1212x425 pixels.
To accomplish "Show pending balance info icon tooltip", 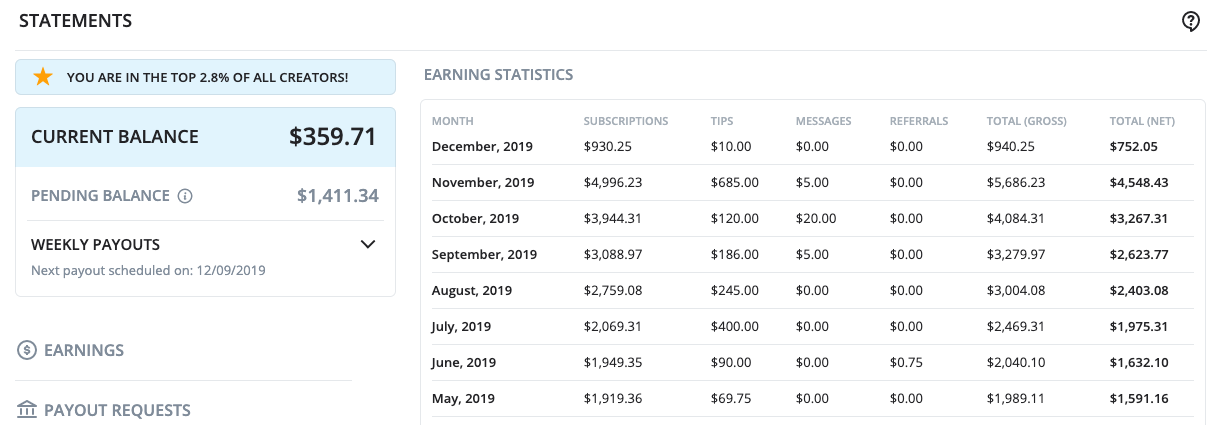I will [x=185, y=196].
